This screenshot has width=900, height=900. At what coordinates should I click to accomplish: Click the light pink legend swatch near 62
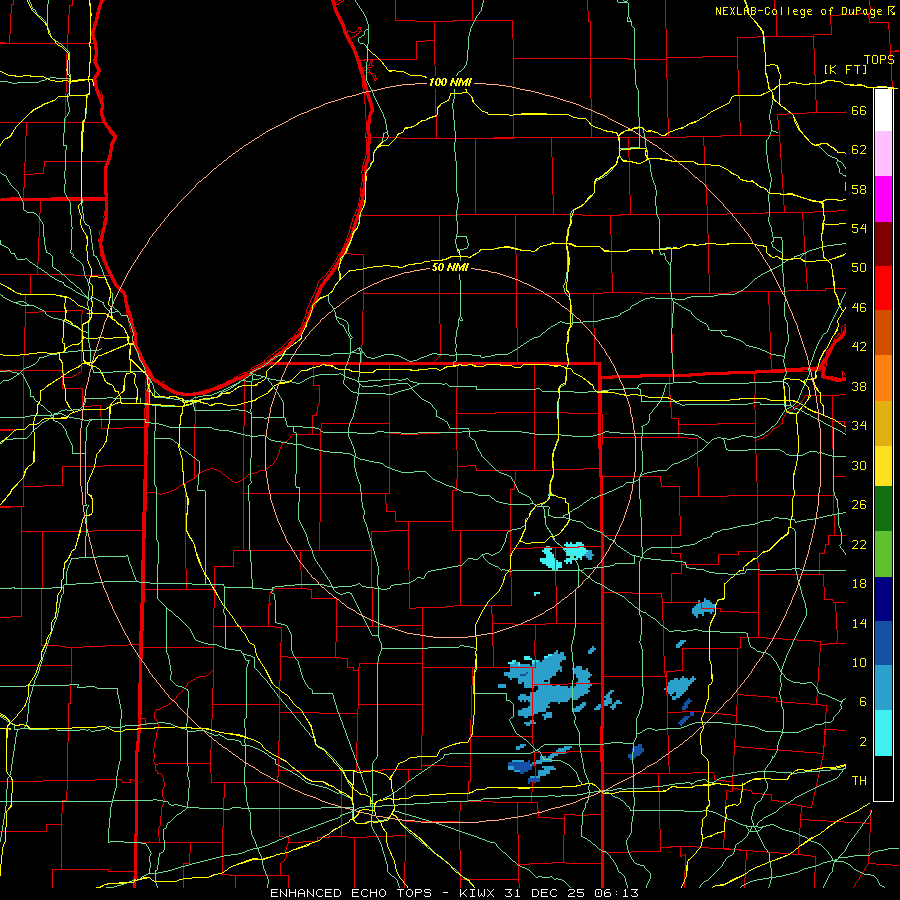[883, 153]
